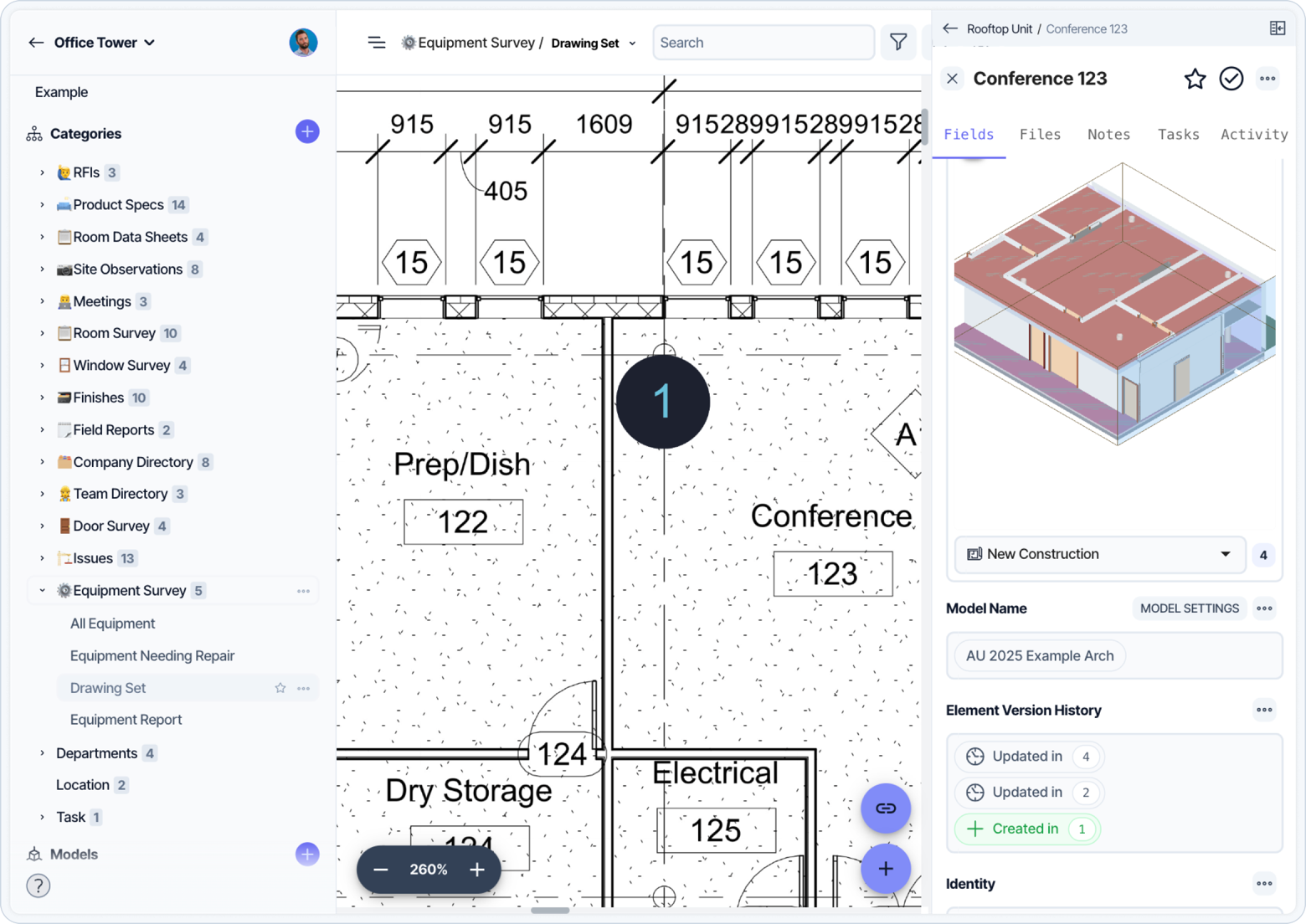The width and height of the screenshot is (1306, 924).
Task: Add a new category with the plus icon
Action: coord(307,132)
